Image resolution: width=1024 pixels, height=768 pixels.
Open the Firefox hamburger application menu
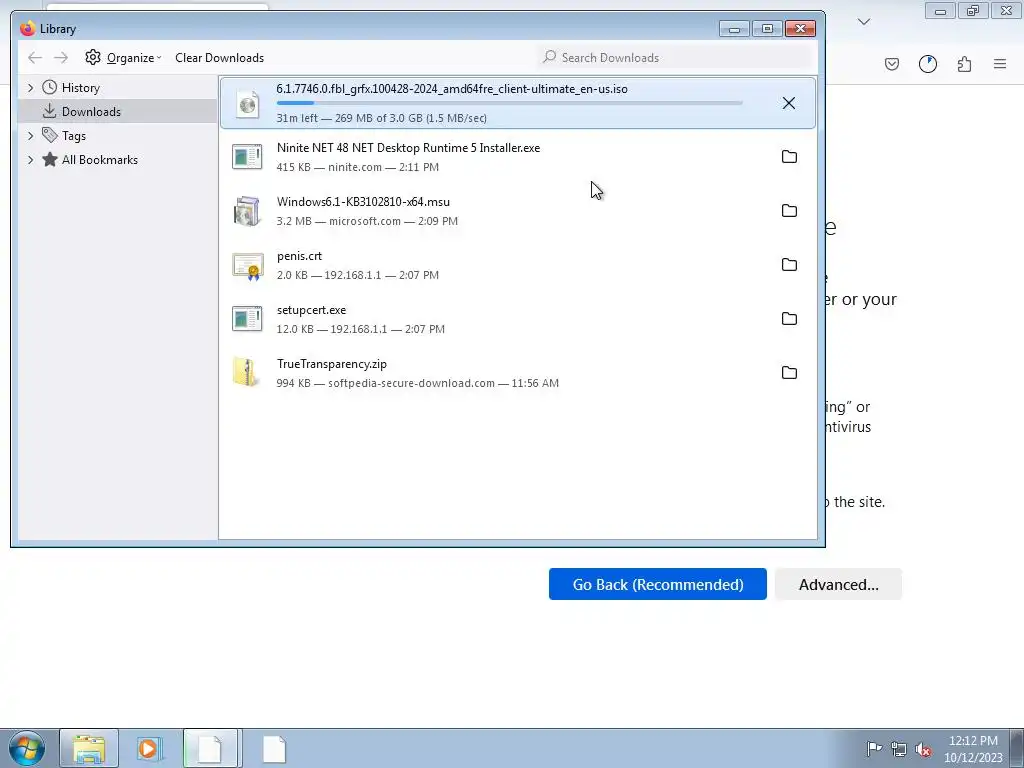[1000, 64]
